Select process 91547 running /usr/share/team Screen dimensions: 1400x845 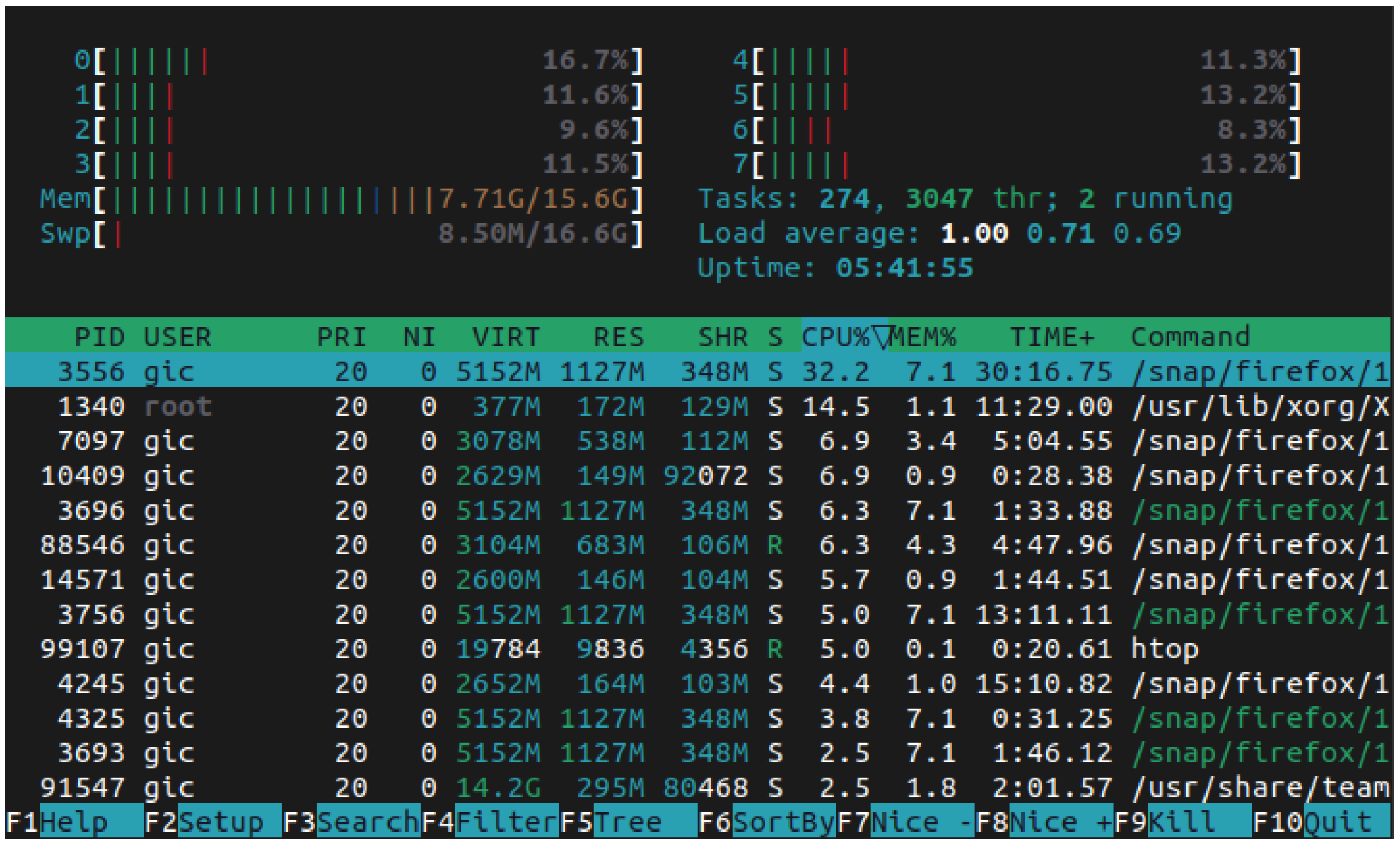pyautogui.click(x=696, y=788)
